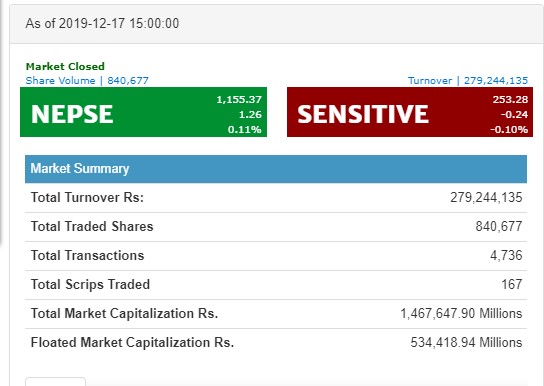Click the Total Transactions row

(276, 256)
